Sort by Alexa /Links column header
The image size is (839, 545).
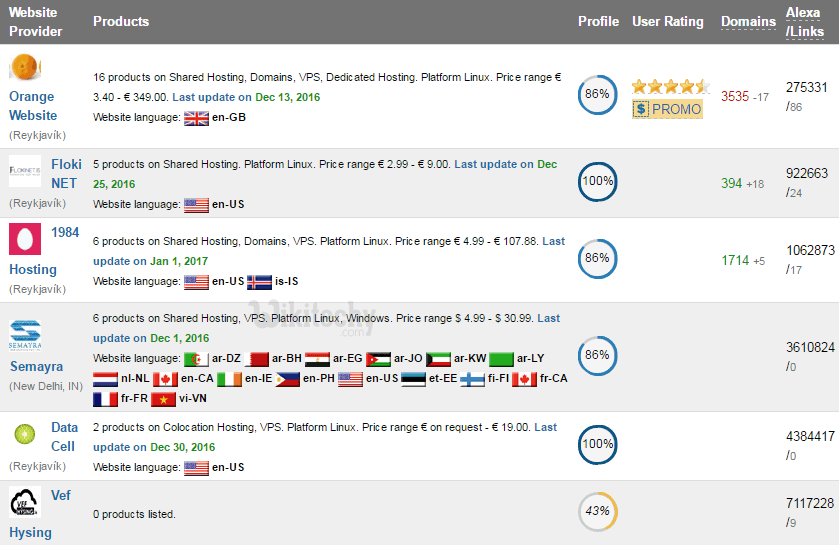tap(804, 22)
